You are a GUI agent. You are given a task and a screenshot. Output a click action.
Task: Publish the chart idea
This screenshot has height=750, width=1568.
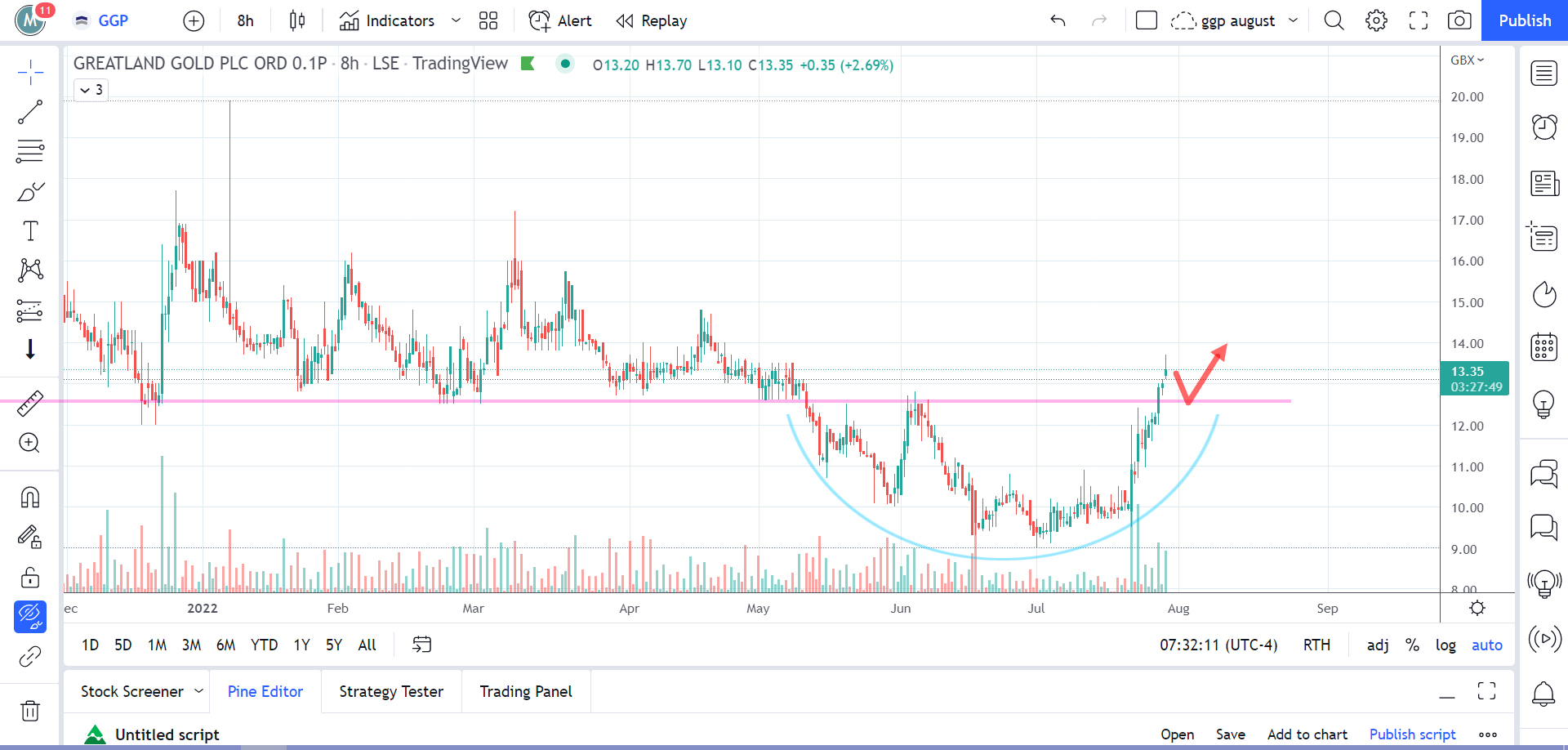pyautogui.click(x=1525, y=20)
